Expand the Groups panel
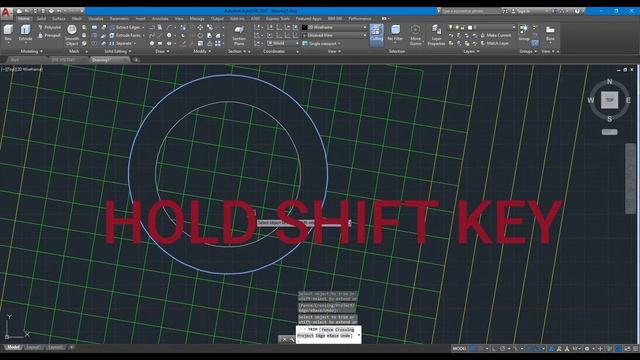The image size is (640, 360). point(528,51)
